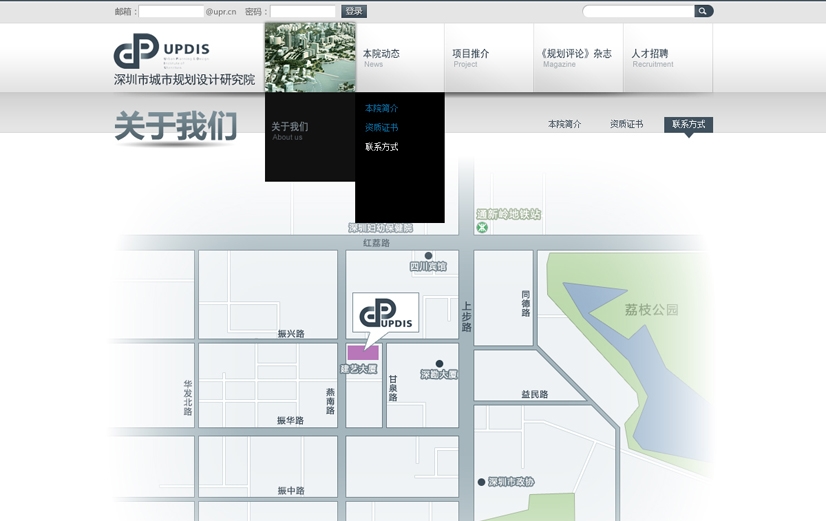Screen dimensions: 826x521
Task: Click the search magnifier icon
Action: pyautogui.click(x=703, y=11)
